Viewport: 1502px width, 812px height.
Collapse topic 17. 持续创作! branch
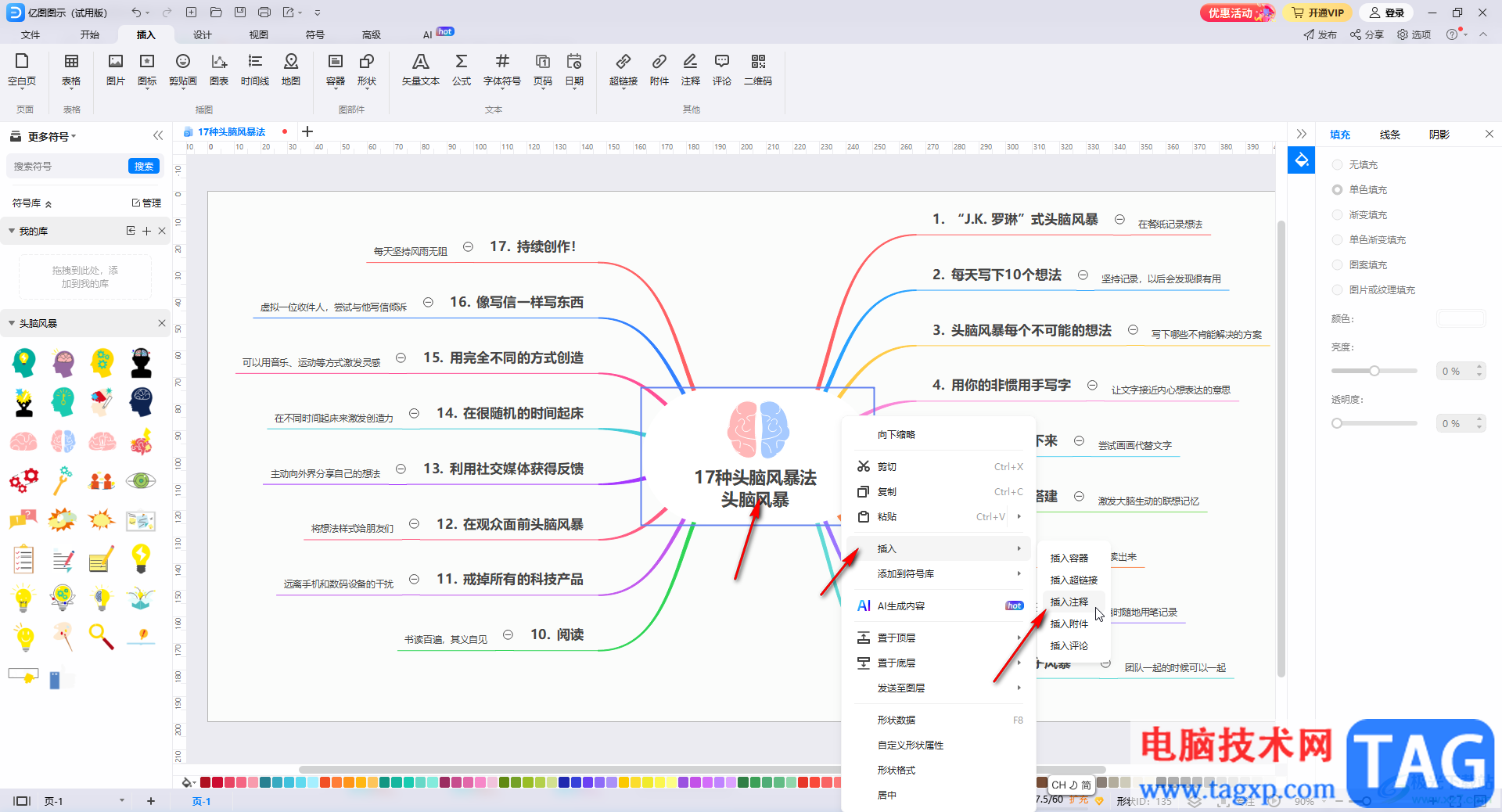tap(468, 246)
